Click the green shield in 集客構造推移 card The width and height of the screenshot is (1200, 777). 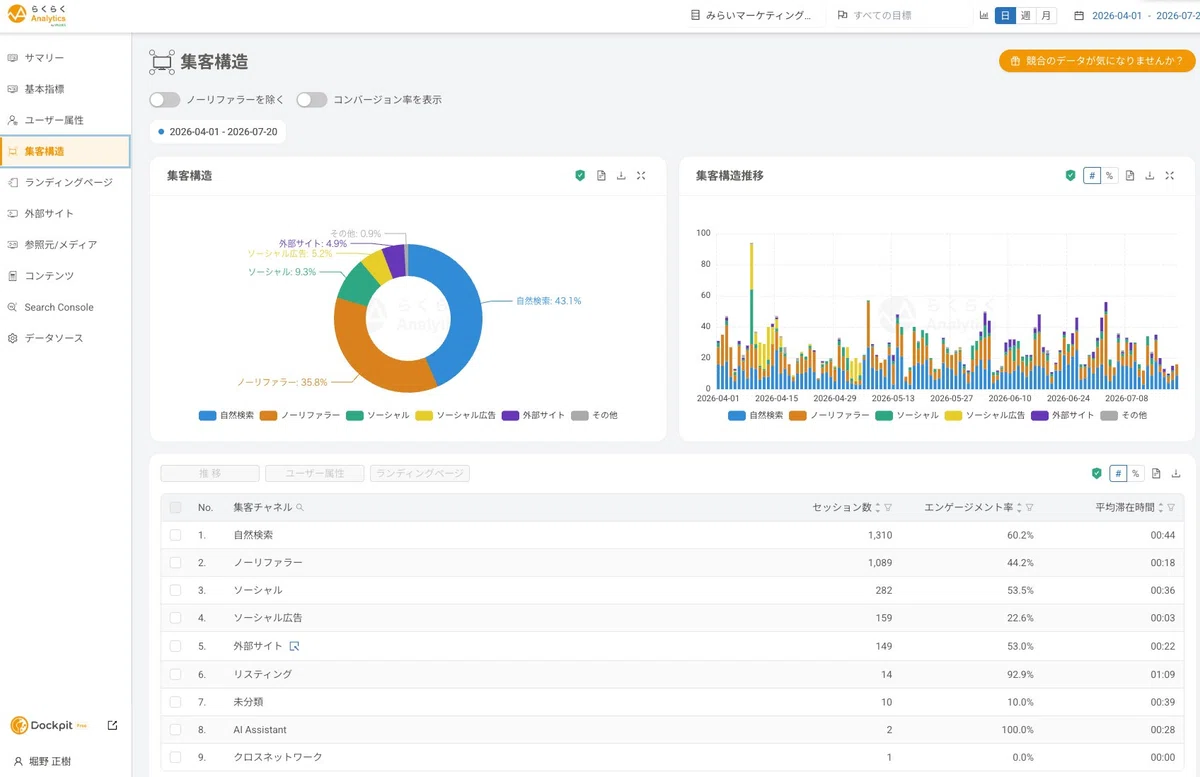tap(1070, 176)
